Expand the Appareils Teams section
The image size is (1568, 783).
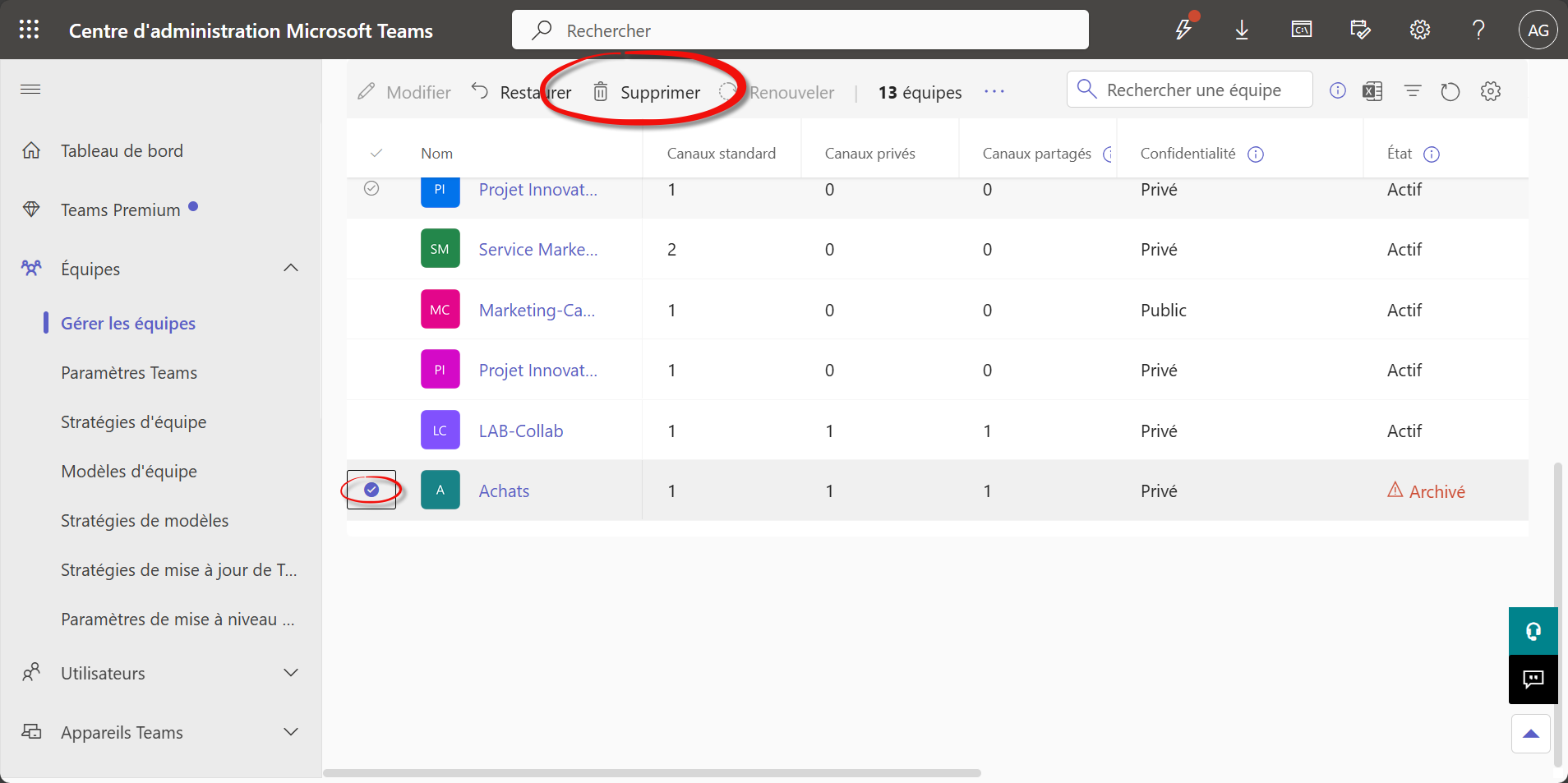click(x=291, y=732)
